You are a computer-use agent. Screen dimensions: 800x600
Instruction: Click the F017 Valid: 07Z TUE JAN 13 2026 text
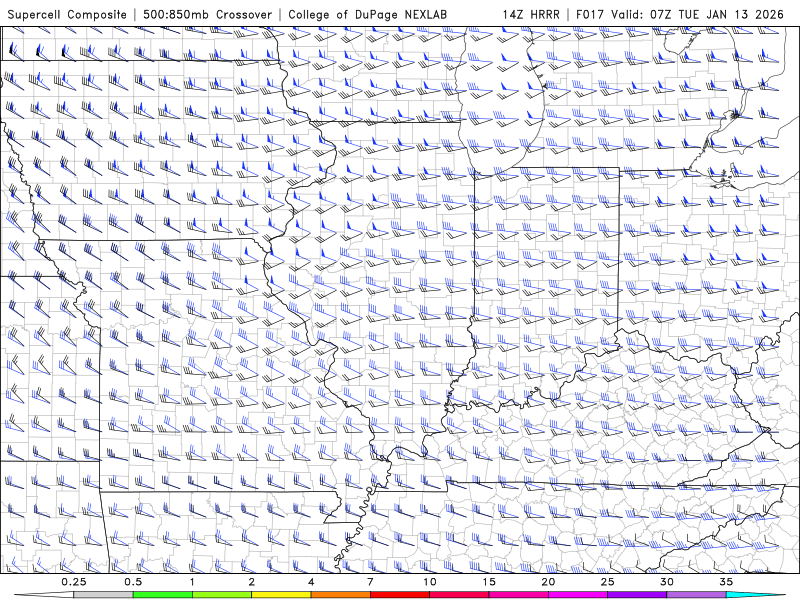[x=680, y=14]
